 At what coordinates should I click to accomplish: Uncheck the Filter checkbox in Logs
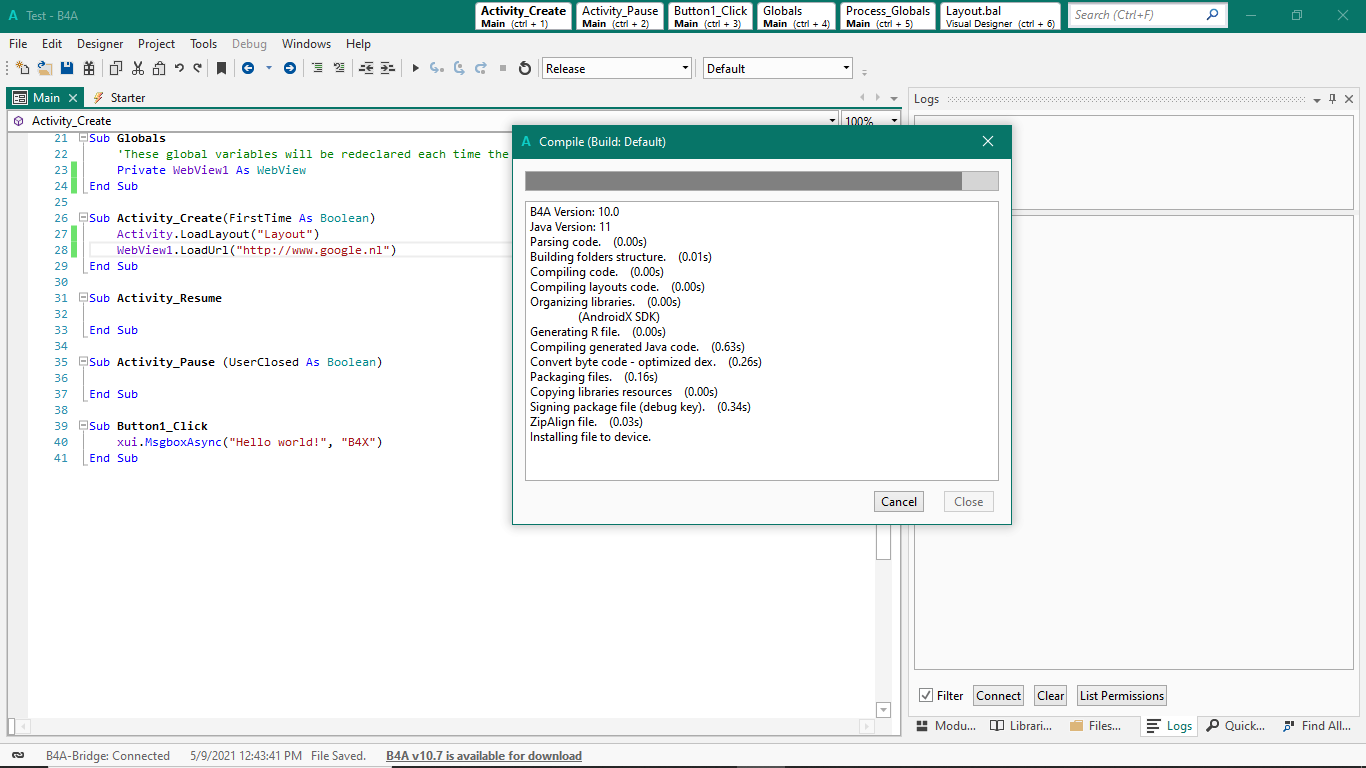[x=926, y=696]
